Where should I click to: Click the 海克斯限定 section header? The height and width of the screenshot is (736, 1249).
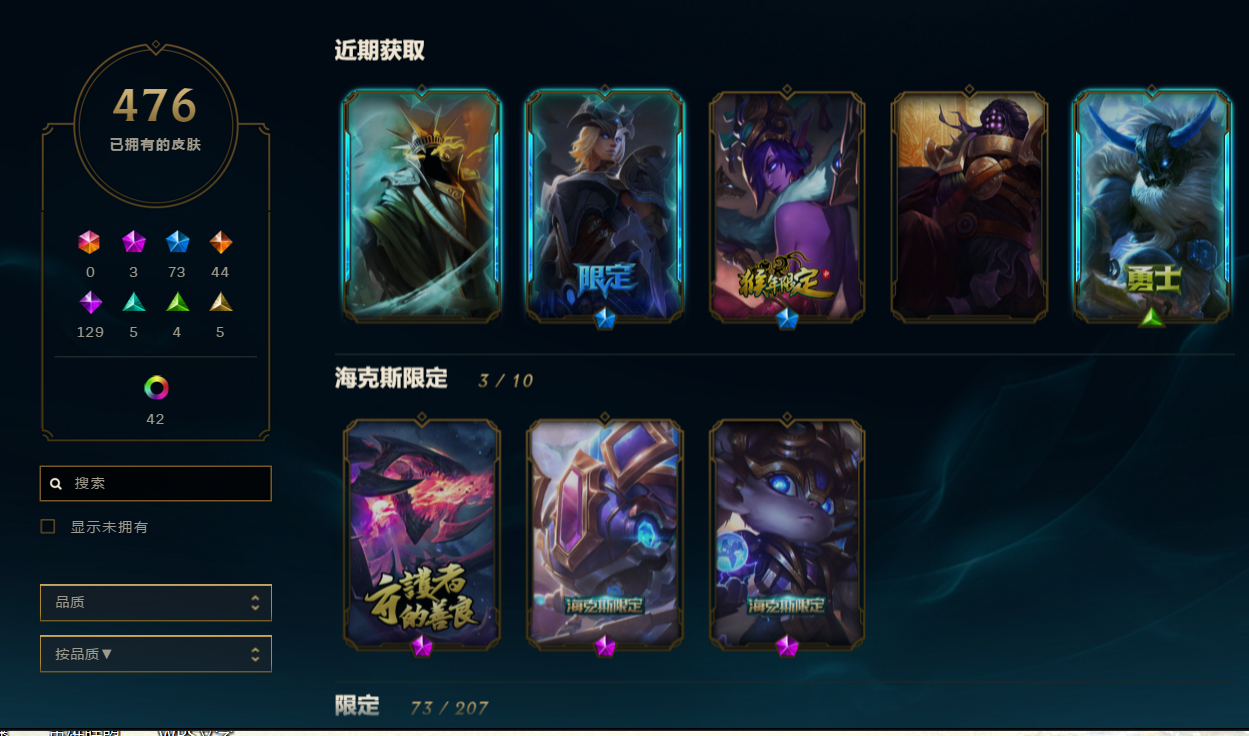click(x=392, y=379)
